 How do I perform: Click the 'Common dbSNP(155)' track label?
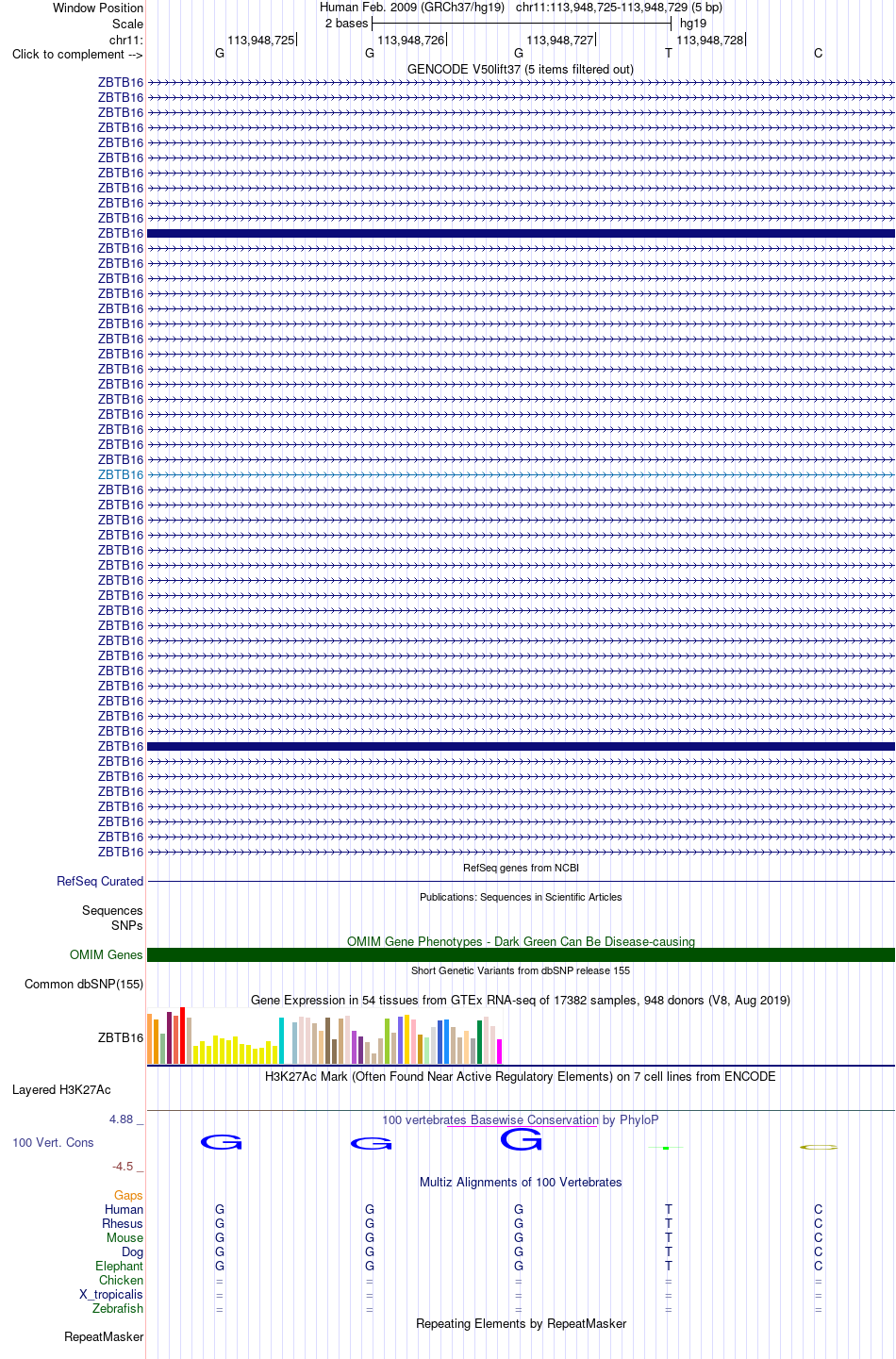[x=84, y=984]
